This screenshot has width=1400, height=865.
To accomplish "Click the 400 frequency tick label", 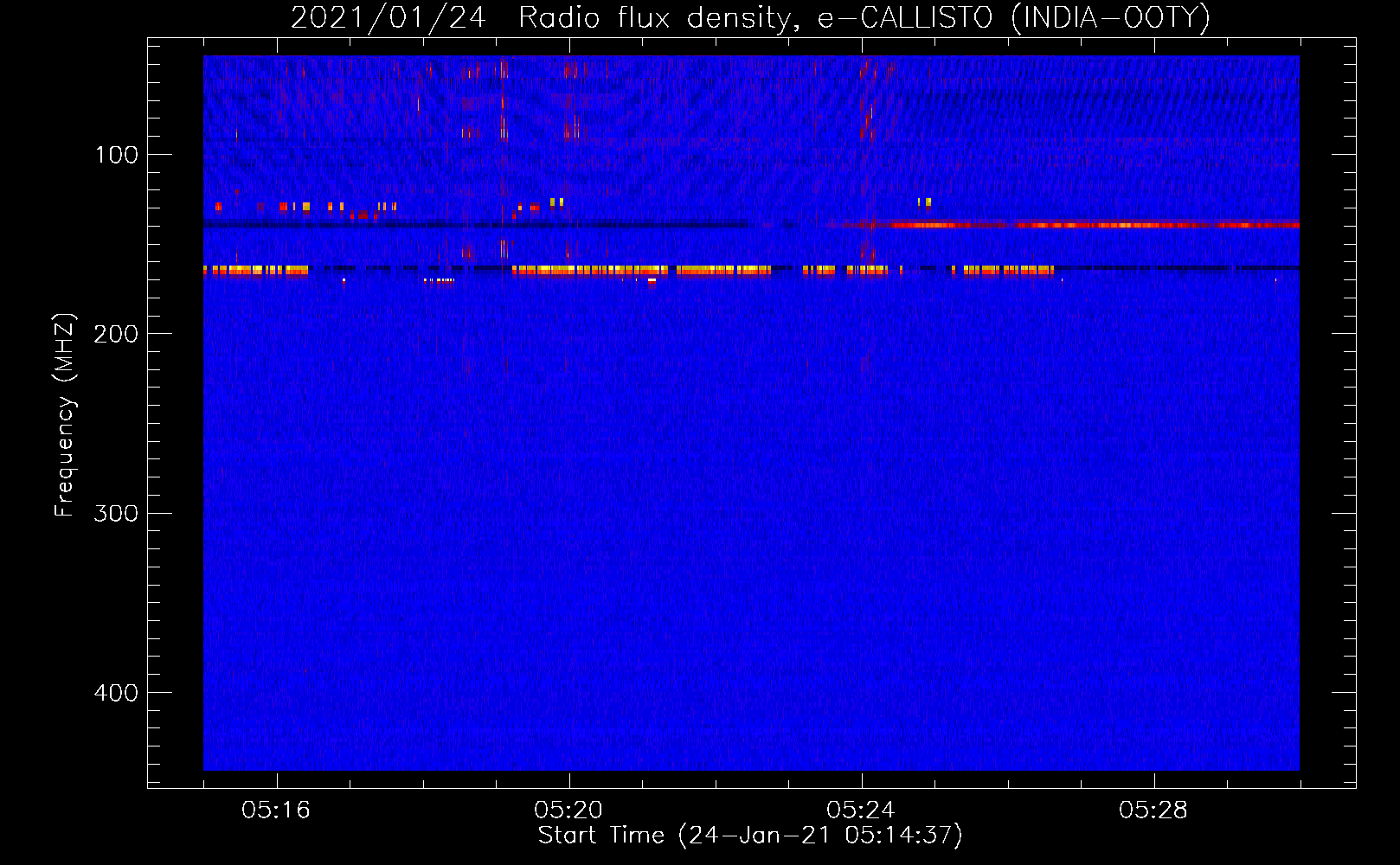I will coord(116,693).
